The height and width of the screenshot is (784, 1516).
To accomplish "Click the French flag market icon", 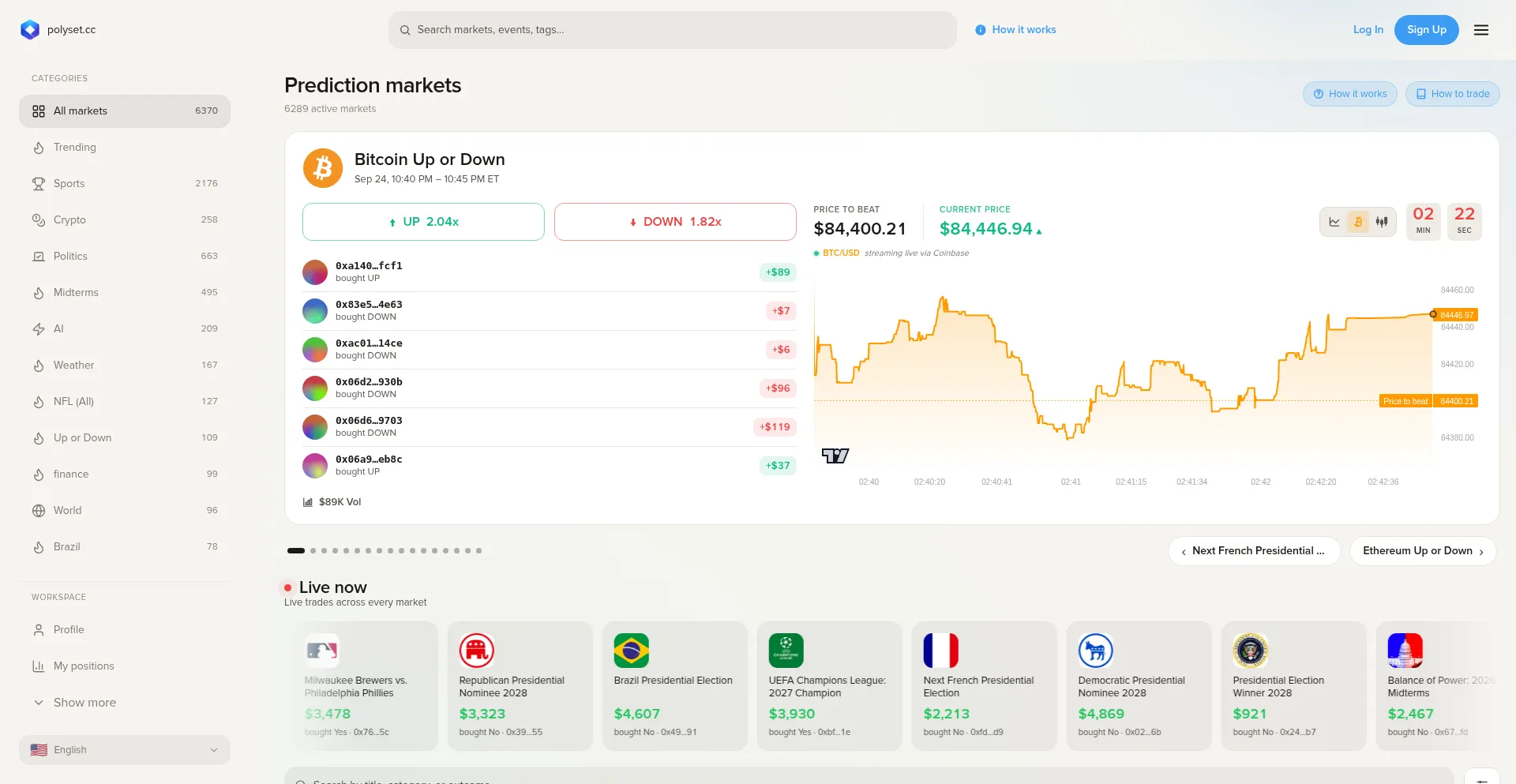I will 941,651.
